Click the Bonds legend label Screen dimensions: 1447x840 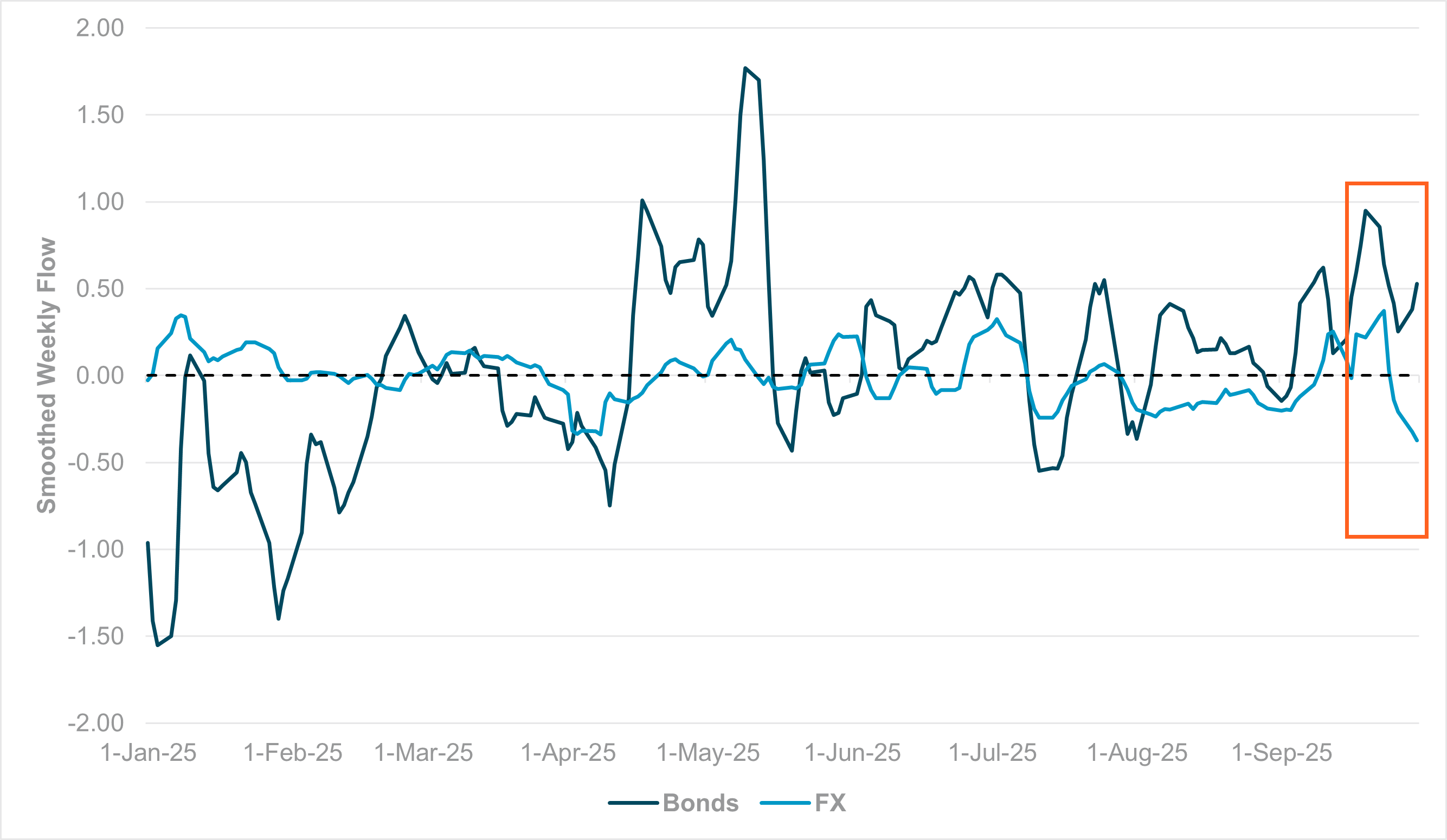coord(700,803)
